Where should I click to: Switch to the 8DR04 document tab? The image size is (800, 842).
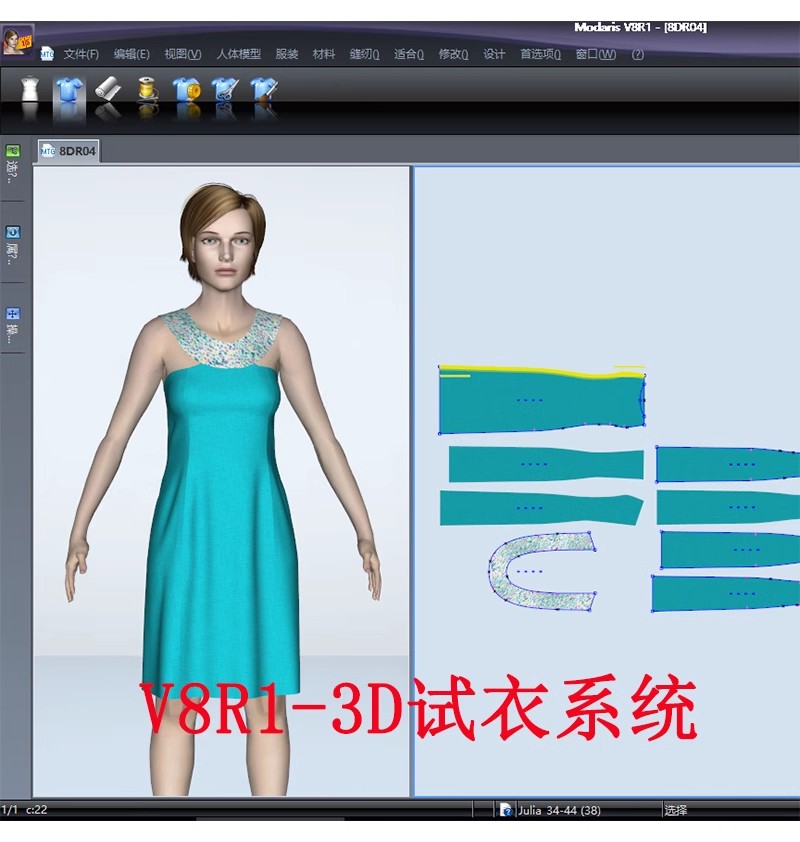[x=68, y=151]
